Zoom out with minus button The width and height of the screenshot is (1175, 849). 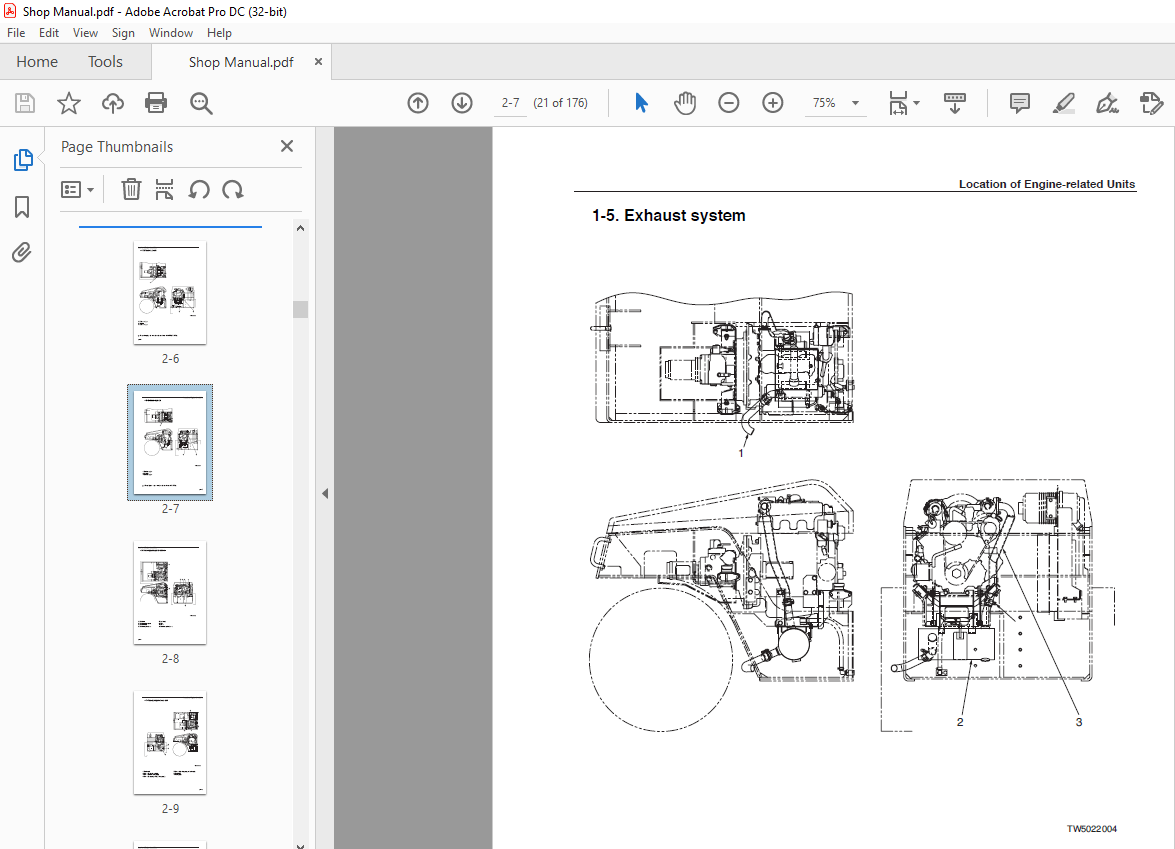point(728,103)
